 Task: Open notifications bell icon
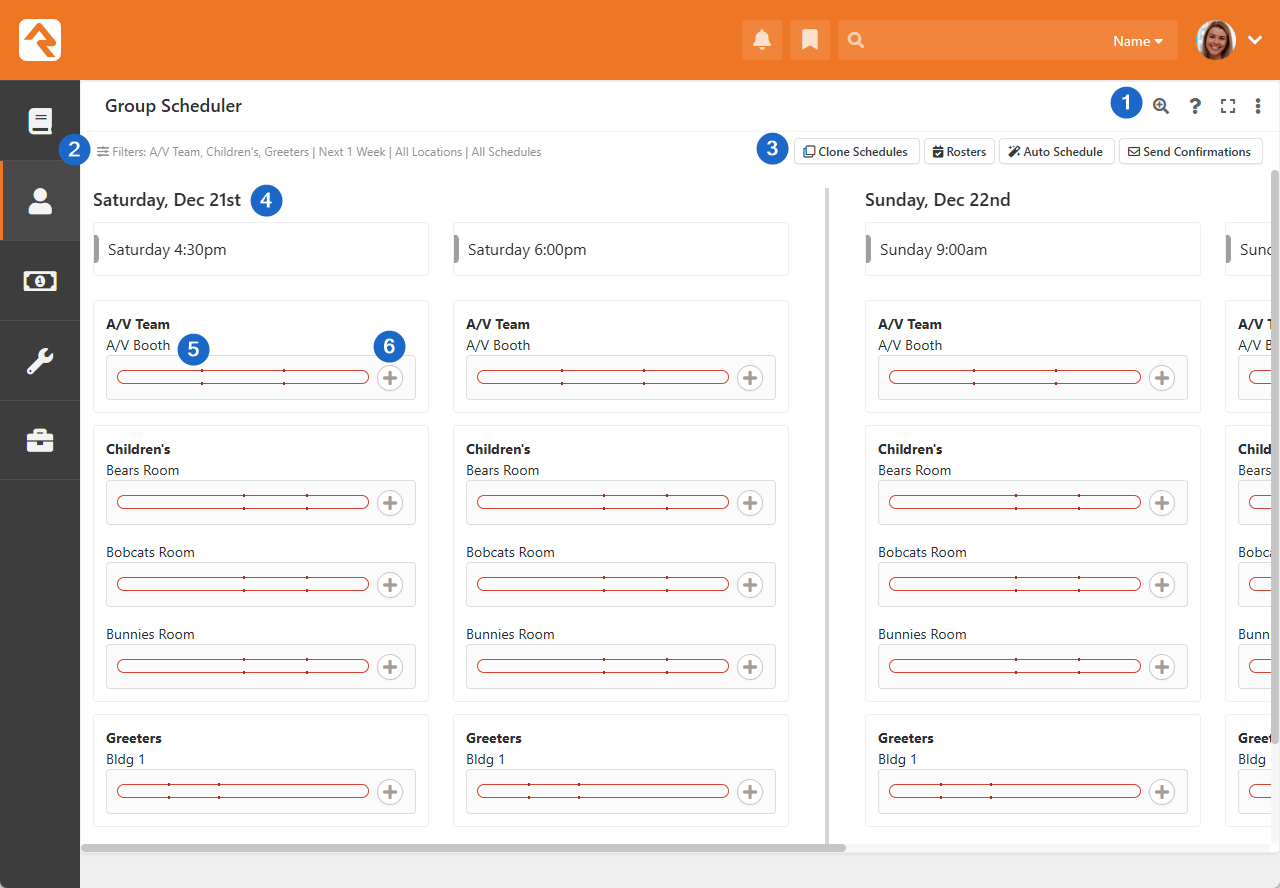tap(762, 40)
